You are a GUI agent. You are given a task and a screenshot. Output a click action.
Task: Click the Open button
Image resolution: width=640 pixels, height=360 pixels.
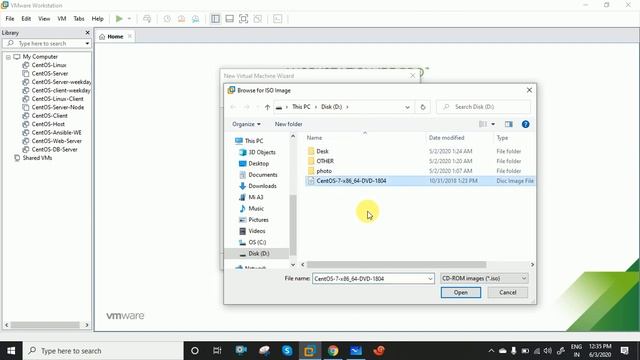click(x=461, y=292)
